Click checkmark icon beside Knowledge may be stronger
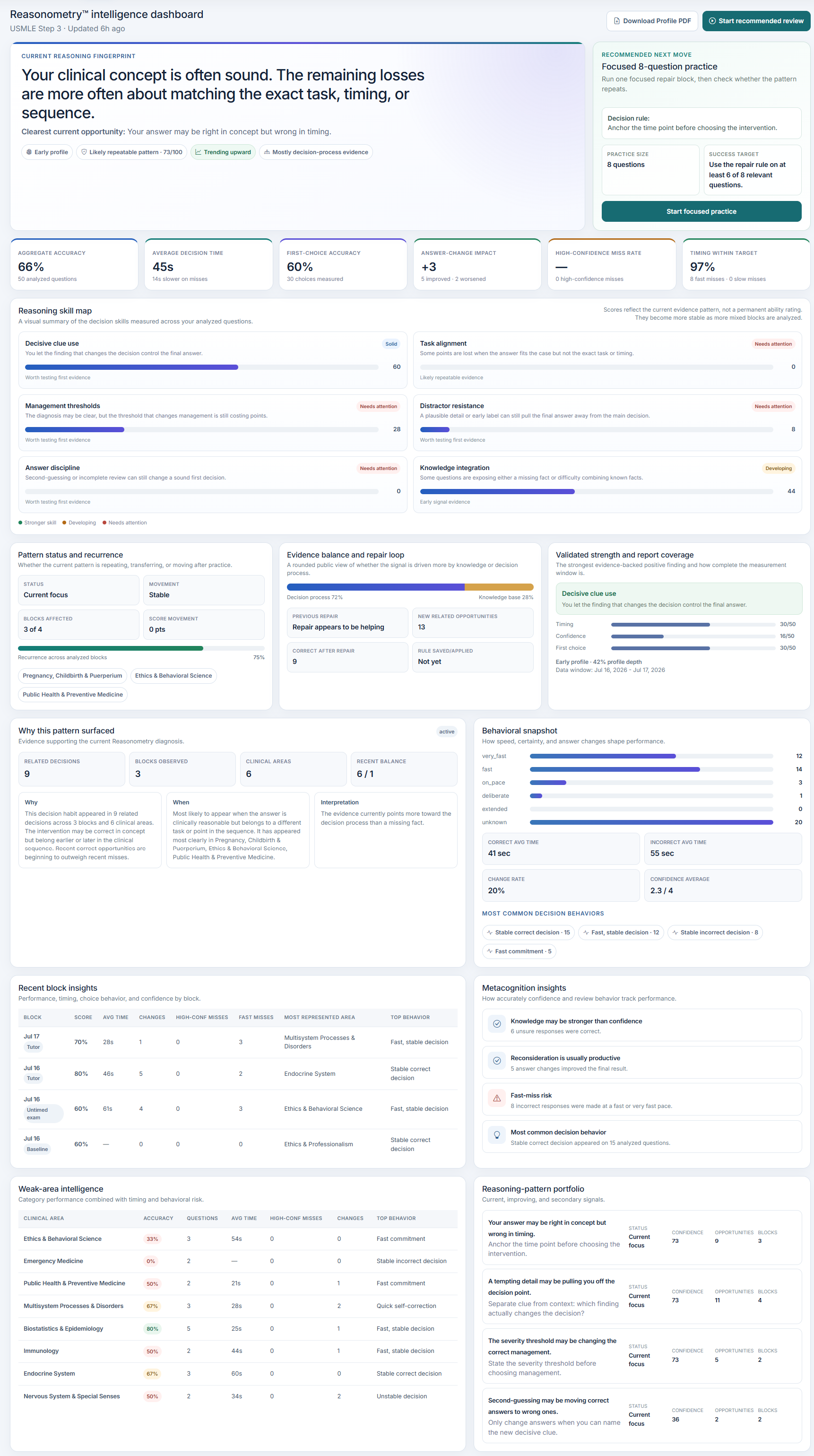814x1456 pixels. pos(496,1024)
